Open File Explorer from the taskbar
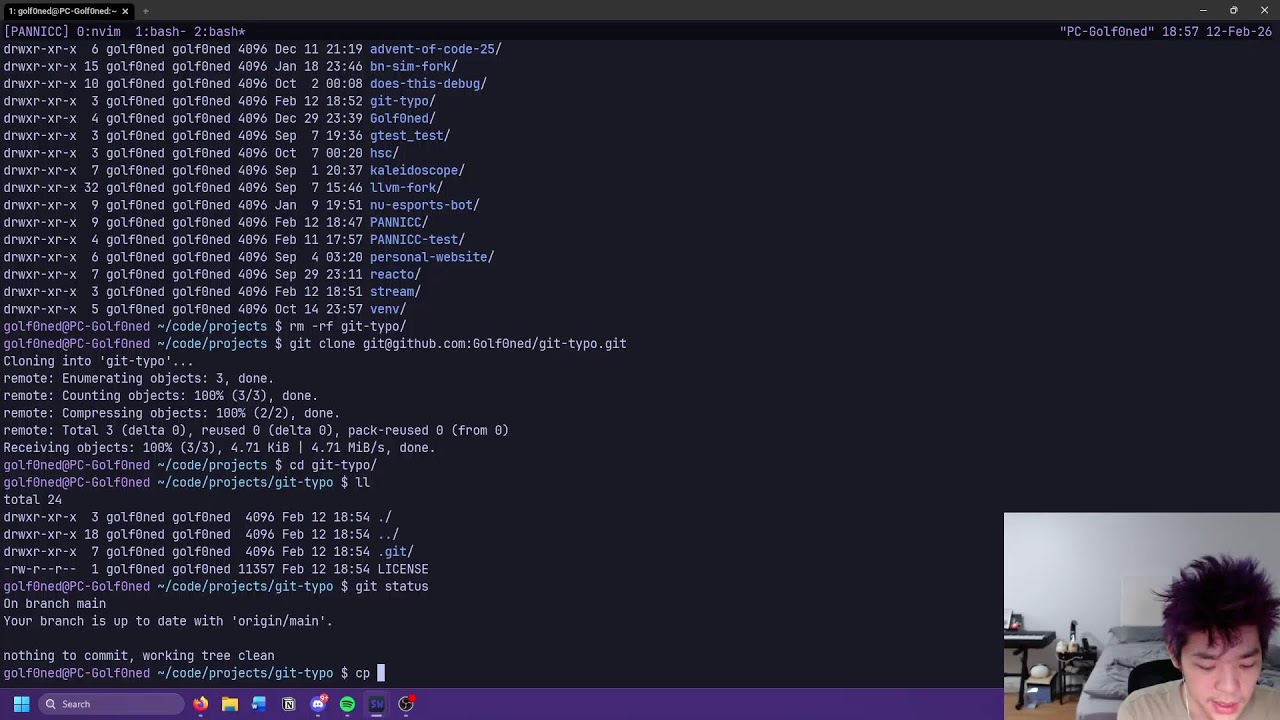This screenshot has height=720, width=1280. click(x=230, y=704)
